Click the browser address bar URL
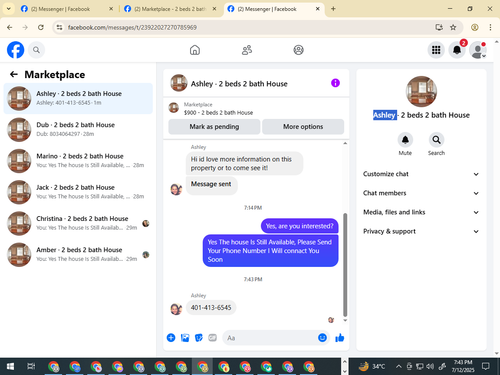500x375 pixels. tap(132, 27)
